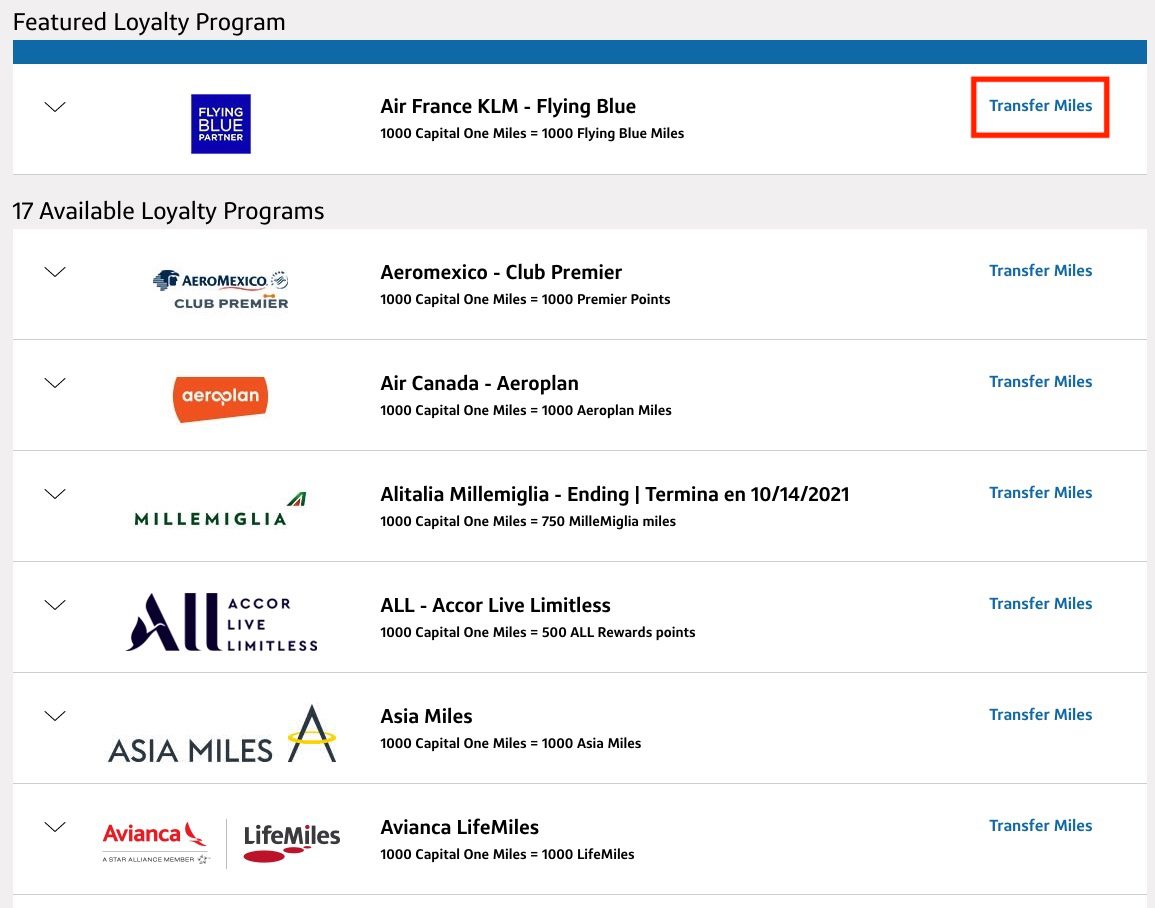
Task: Click the Aeromexico Club Premier logo
Action: [221, 289]
